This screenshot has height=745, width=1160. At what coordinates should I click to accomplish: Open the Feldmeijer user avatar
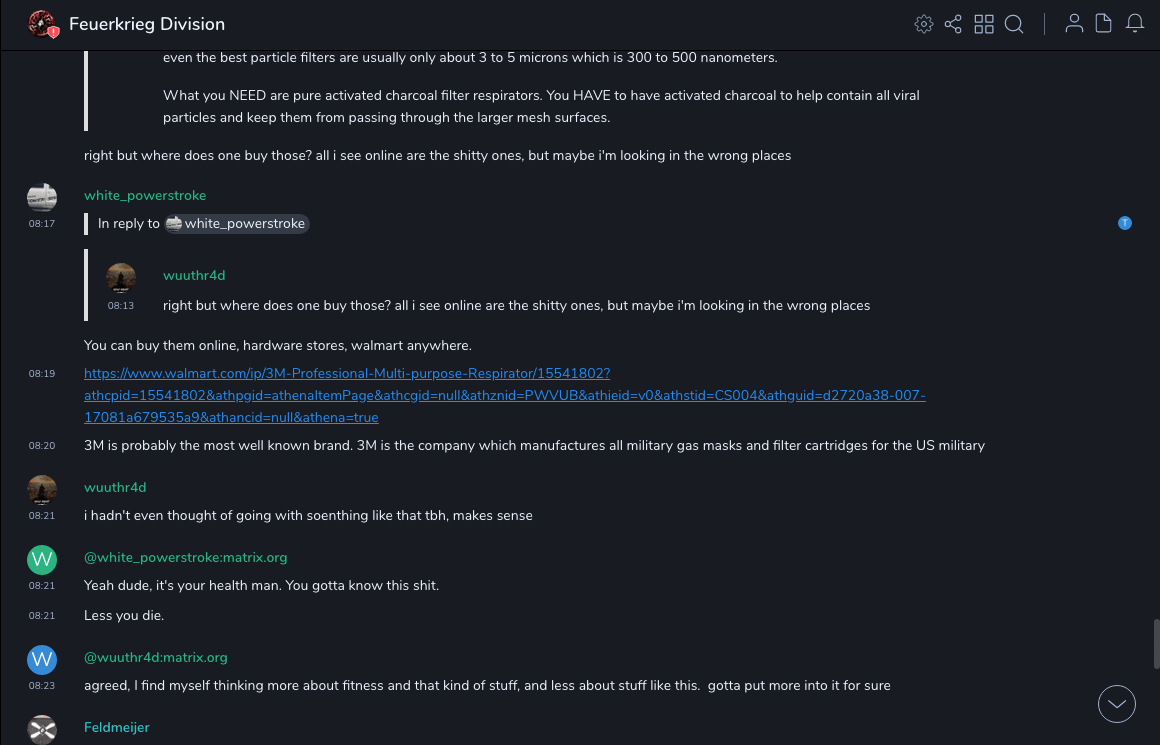(42, 729)
